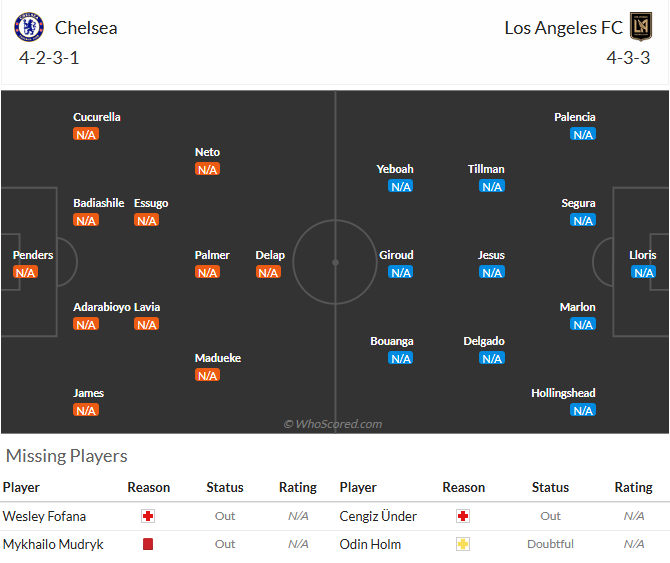Screen dimensions: 670x563
Task: Click the Chelsea Reason column header
Action: [149, 487]
